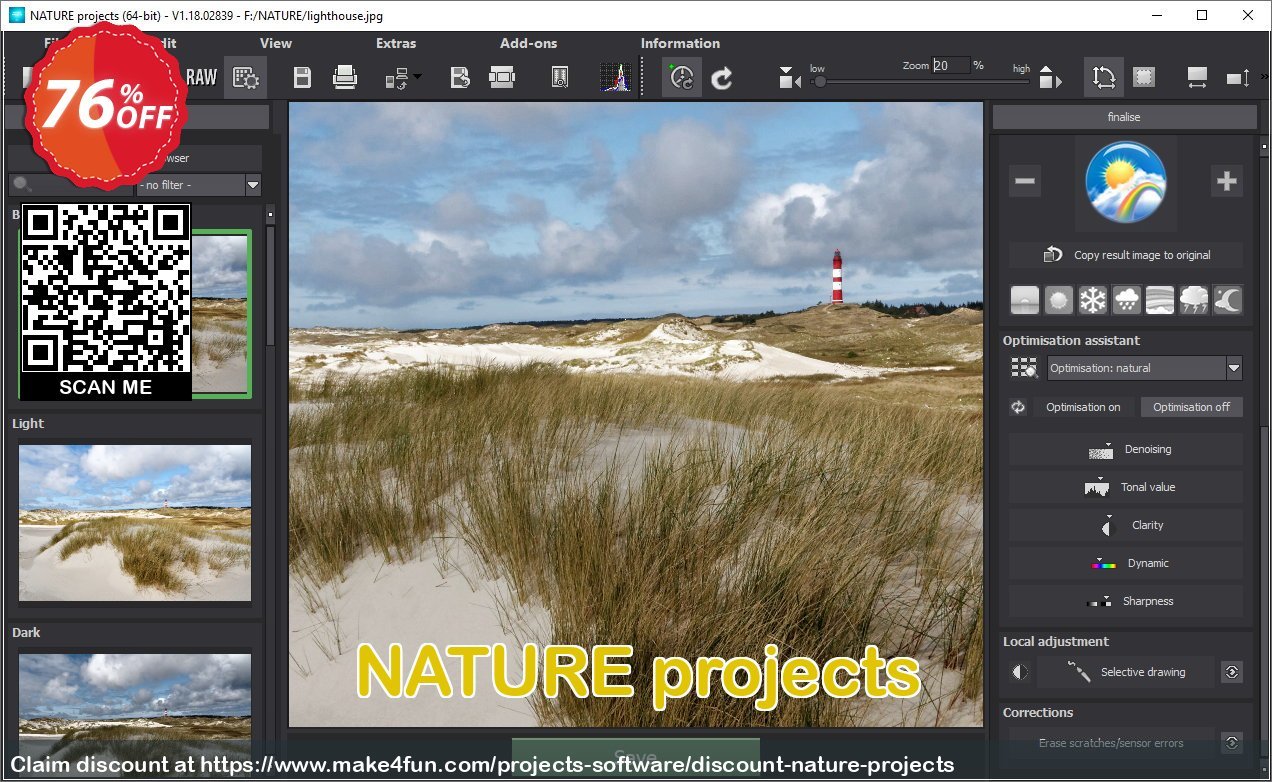Switch to Optimisation on
This screenshot has width=1272, height=782.
[1083, 407]
